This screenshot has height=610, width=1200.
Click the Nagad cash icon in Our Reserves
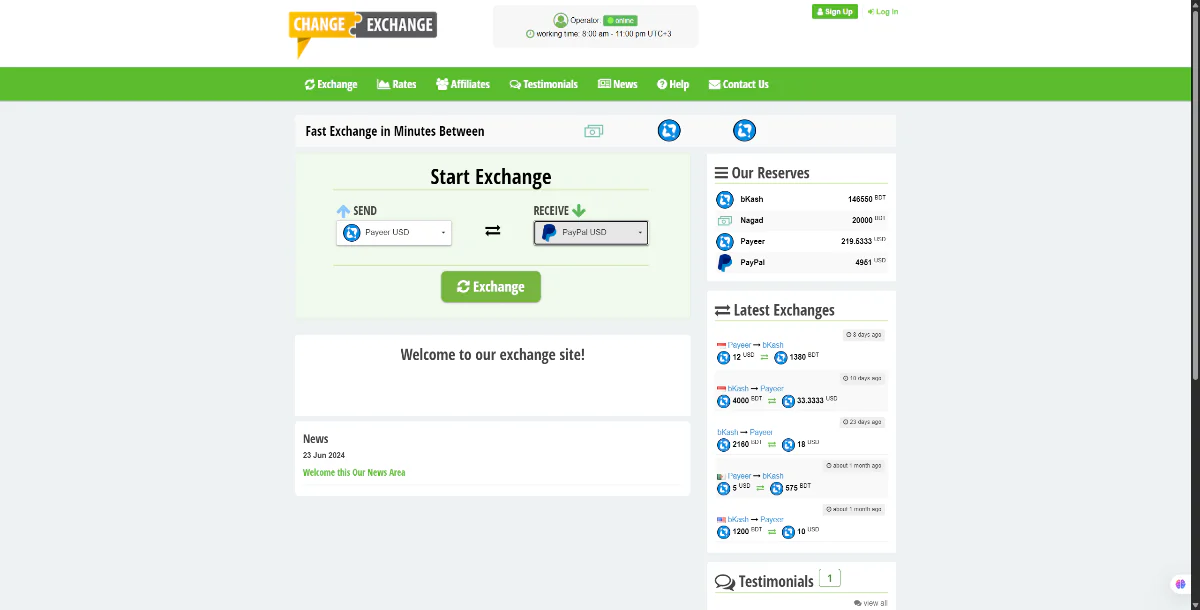[725, 220]
